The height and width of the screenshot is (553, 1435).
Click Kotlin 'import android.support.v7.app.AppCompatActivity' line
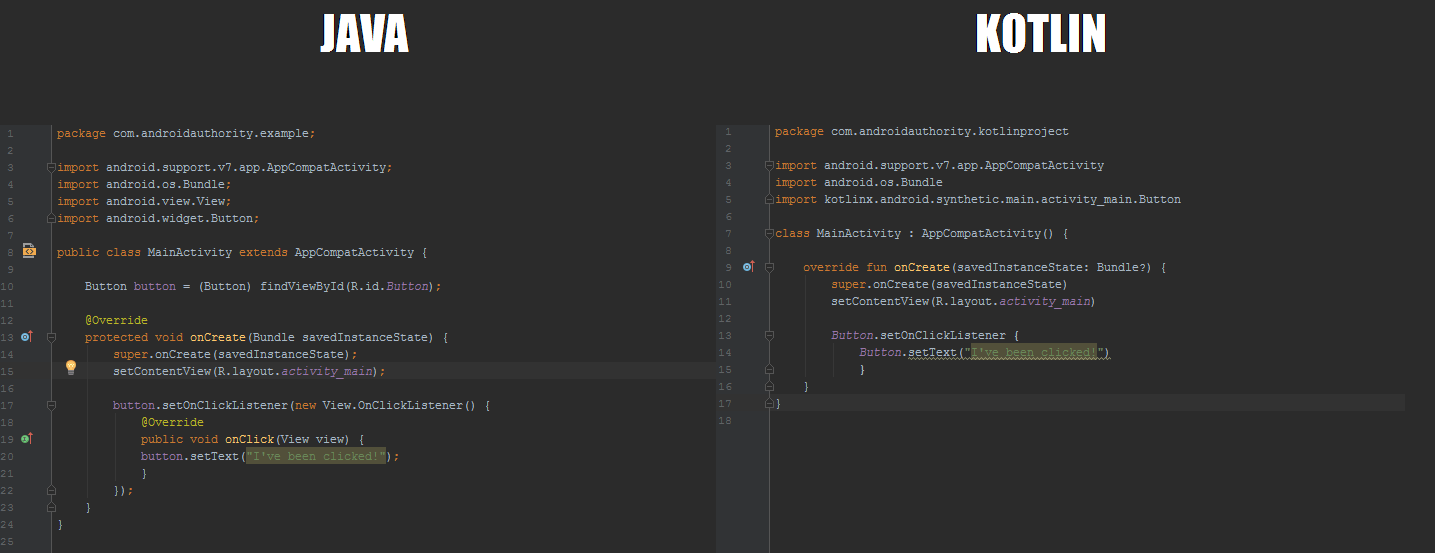click(x=940, y=165)
